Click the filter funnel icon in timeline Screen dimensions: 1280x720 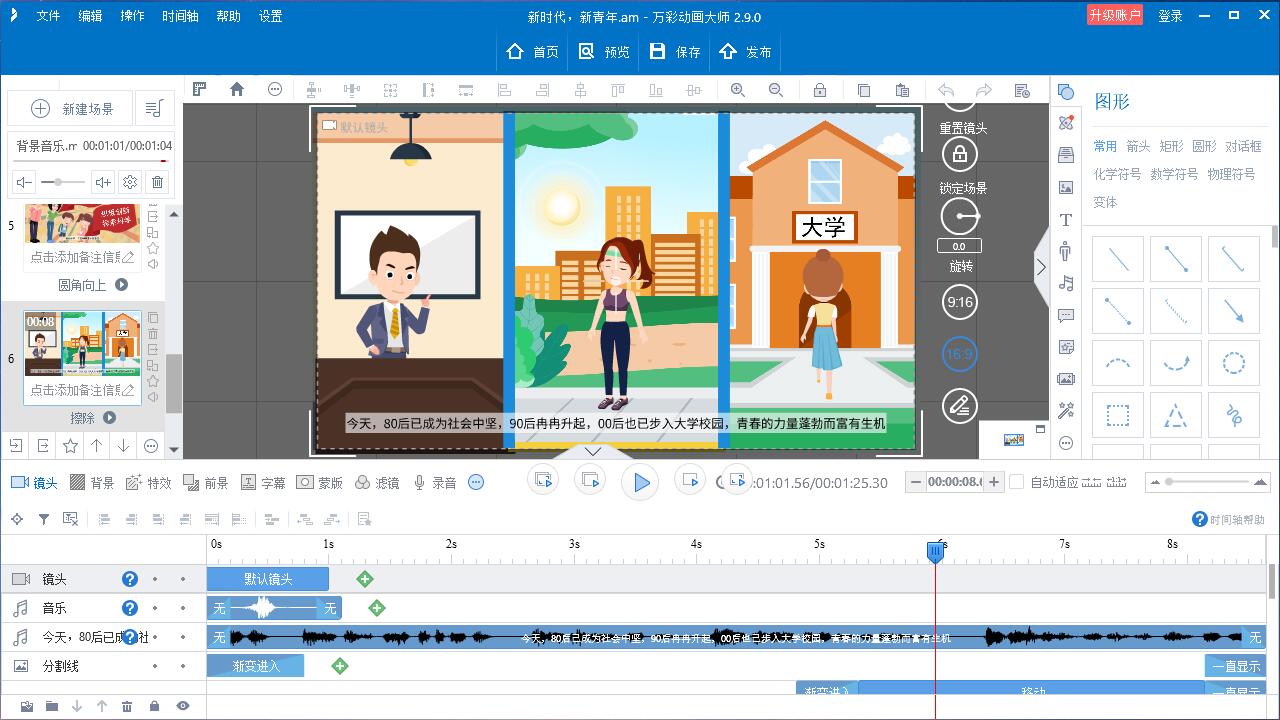click(44, 519)
